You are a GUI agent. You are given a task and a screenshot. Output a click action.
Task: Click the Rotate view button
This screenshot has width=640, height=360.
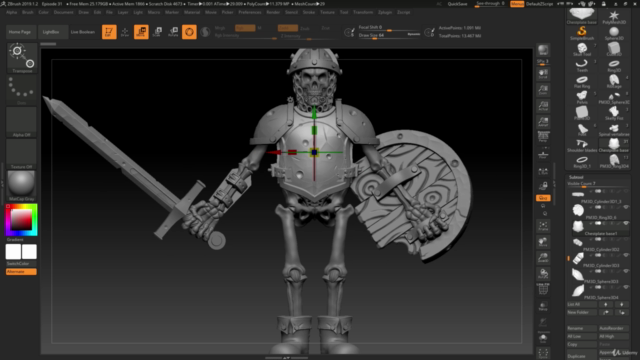543,274
